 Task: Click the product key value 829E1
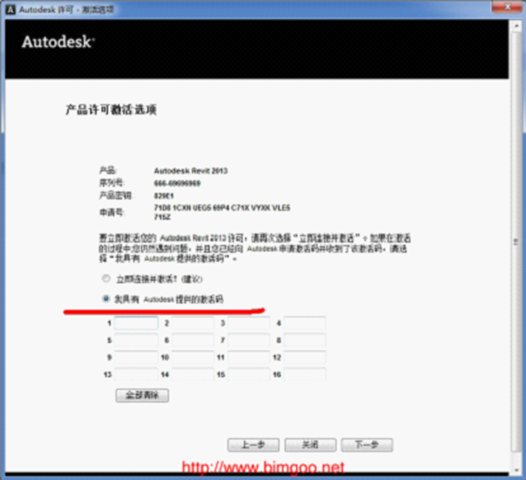click(164, 196)
